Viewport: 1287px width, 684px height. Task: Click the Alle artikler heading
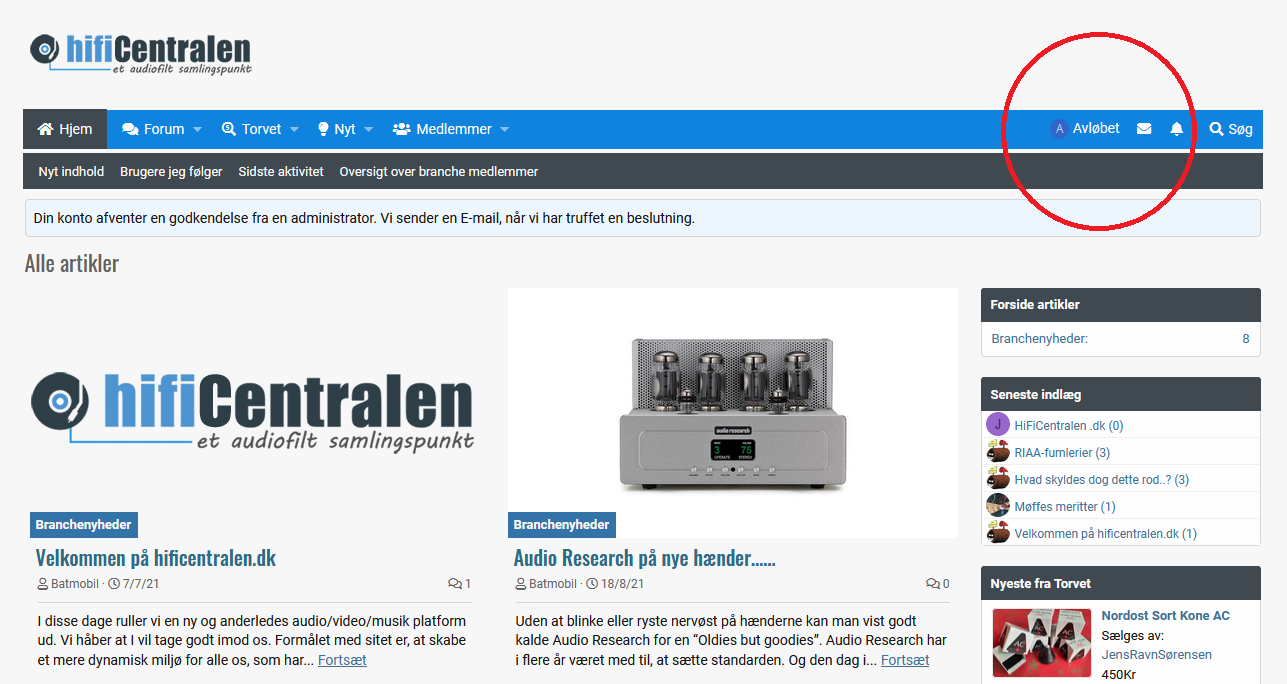click(72, 264)
